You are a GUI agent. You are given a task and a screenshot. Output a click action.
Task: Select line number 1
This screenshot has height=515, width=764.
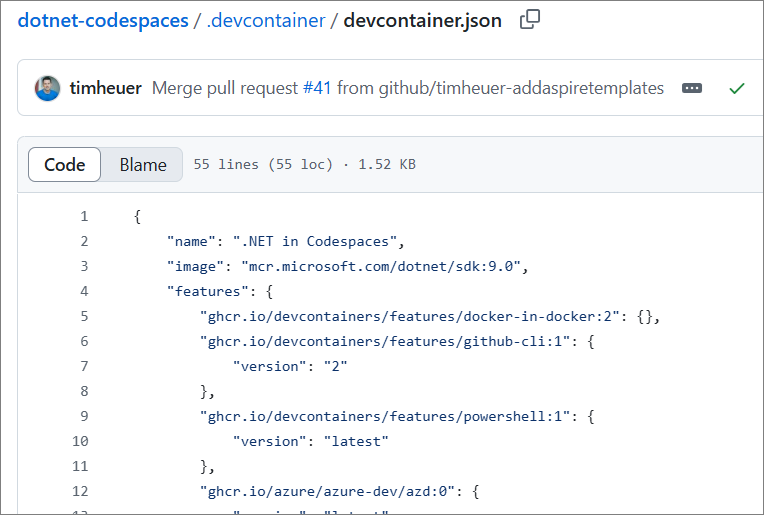[84, 216]
